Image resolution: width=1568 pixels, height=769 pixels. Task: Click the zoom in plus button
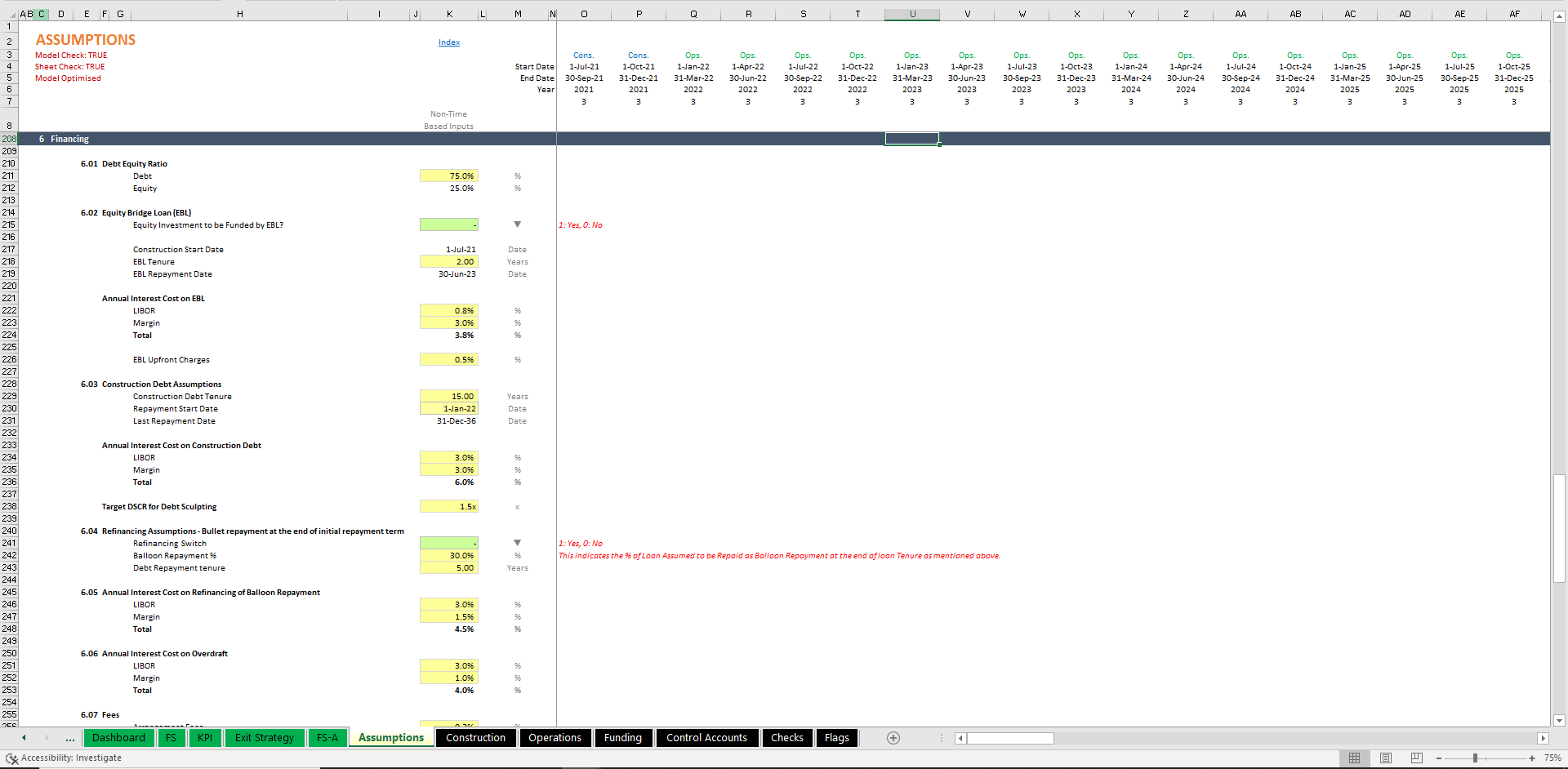(x=1532, y=758)
